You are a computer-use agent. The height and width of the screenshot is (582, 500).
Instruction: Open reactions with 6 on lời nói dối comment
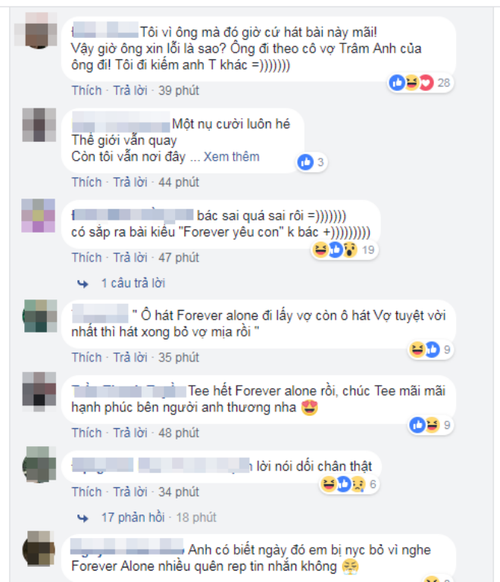point(349,484)
